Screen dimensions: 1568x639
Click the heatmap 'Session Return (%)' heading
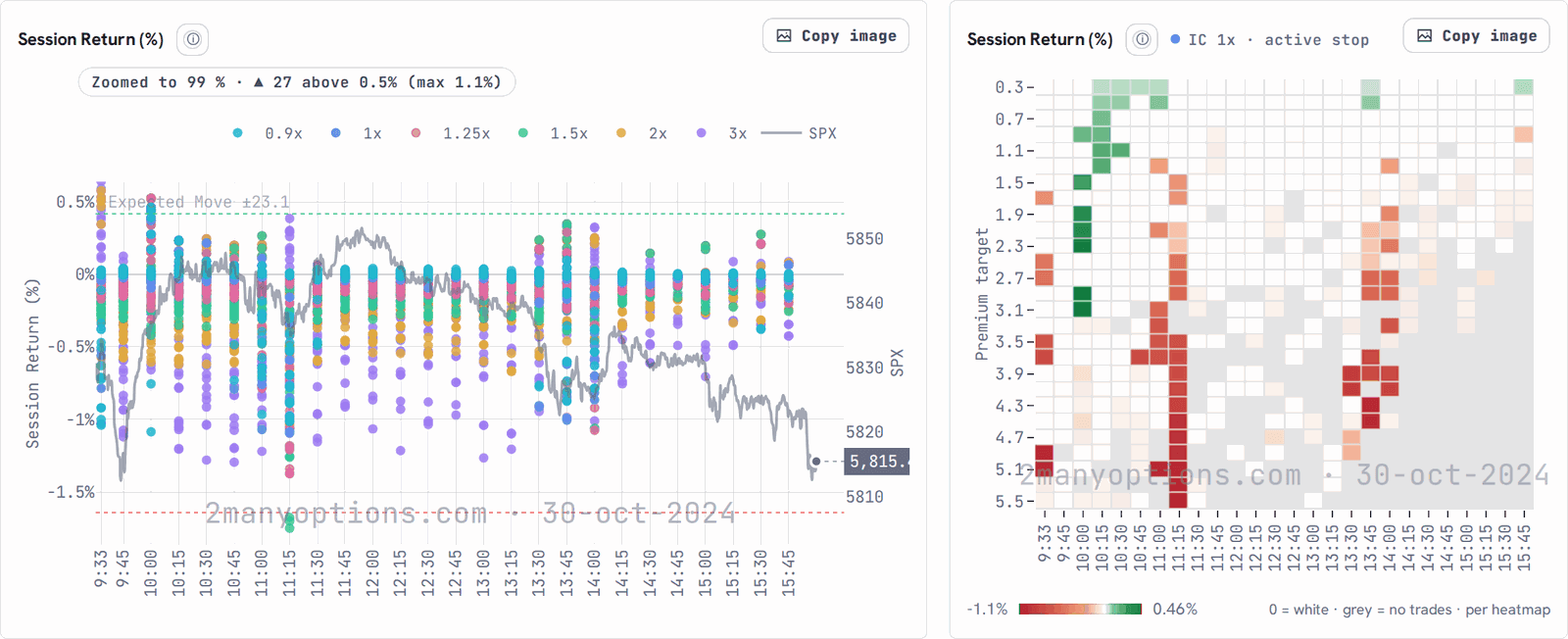[x=1040, y=39]
